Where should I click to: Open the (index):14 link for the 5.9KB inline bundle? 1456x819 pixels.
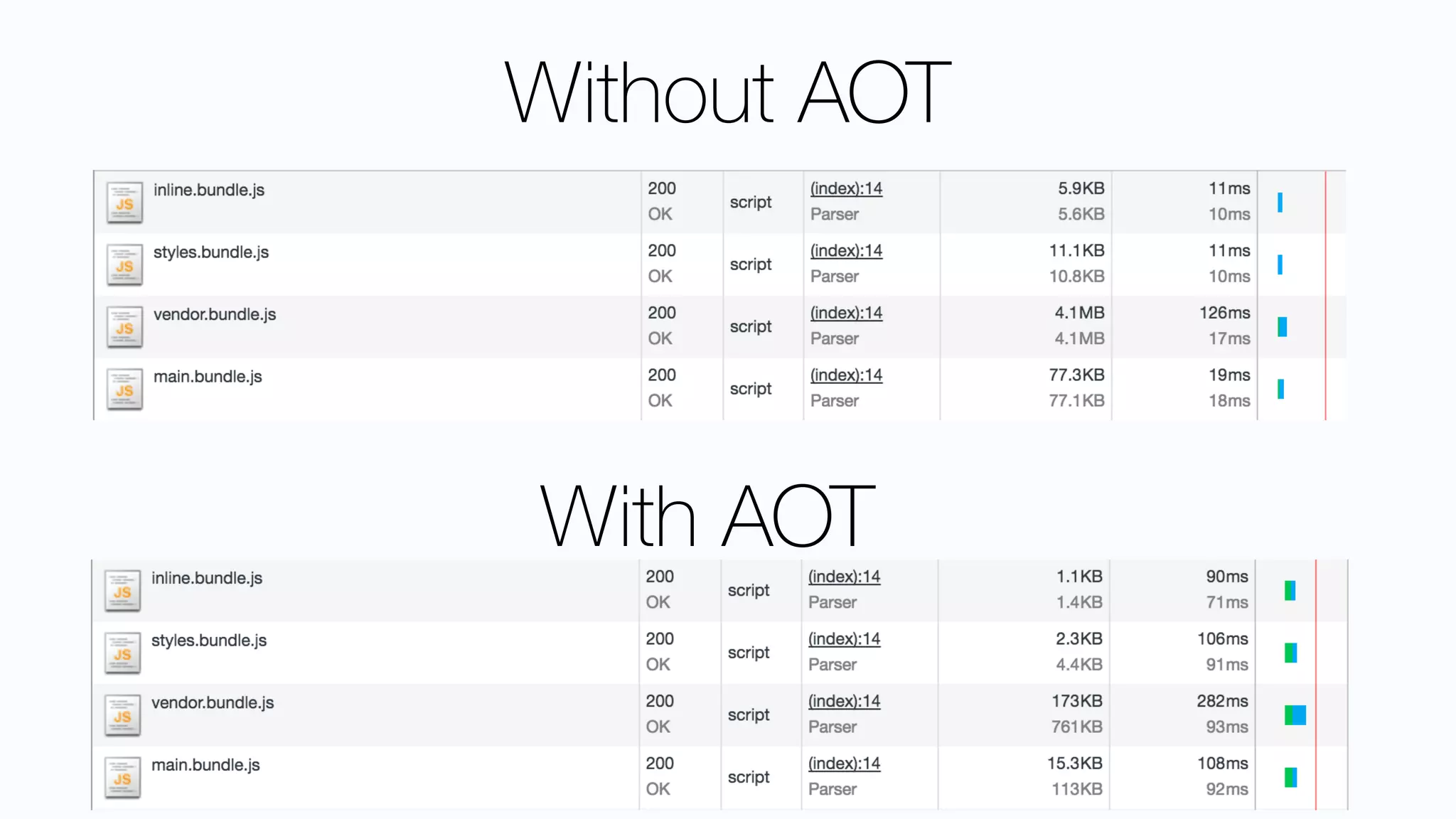click(x=846, y=188)
